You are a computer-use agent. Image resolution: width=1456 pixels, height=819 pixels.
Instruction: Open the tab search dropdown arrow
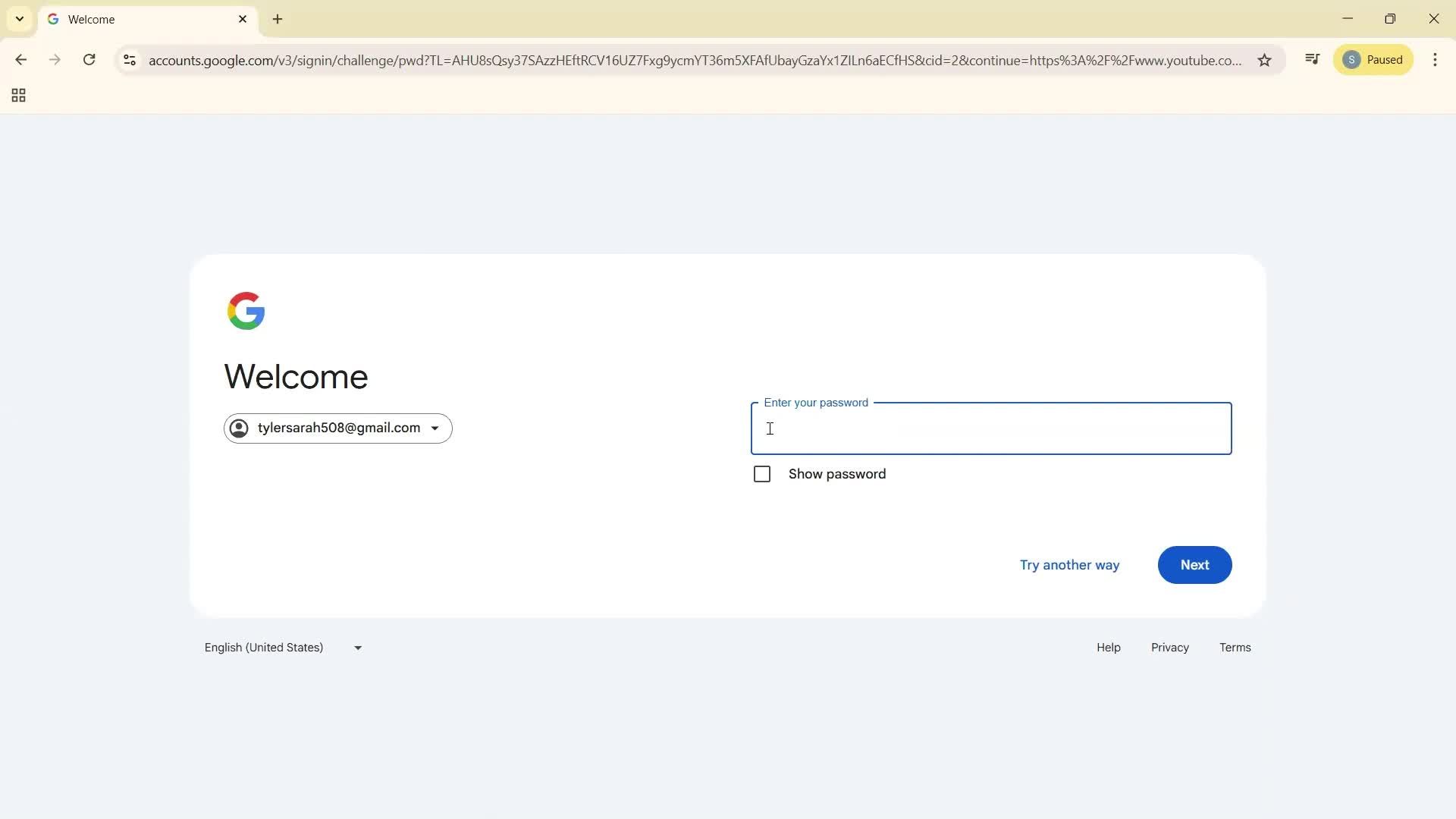[x=19, y=18]
